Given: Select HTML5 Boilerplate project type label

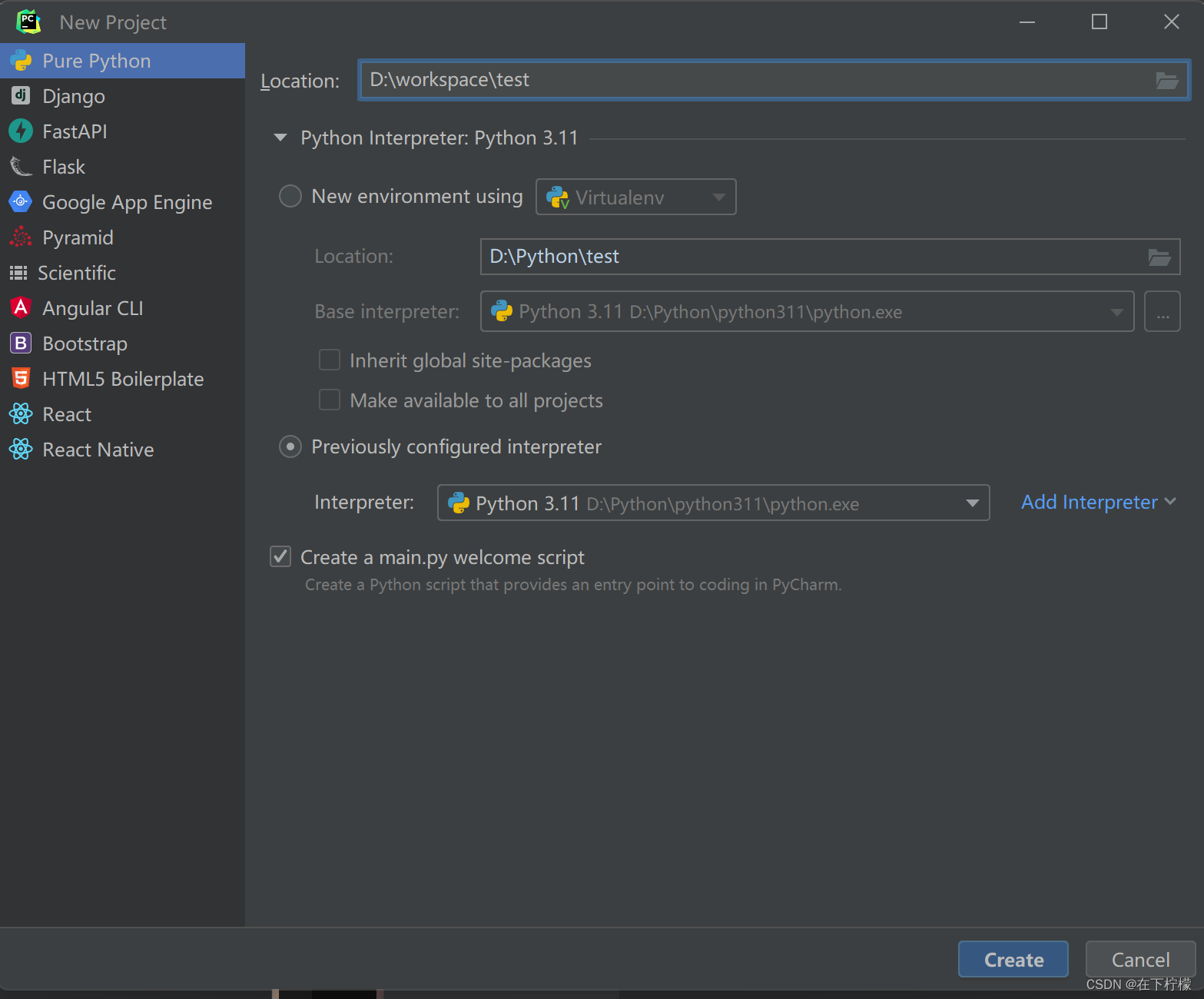Looking at the screenshot, I should [x=123, y=379].
